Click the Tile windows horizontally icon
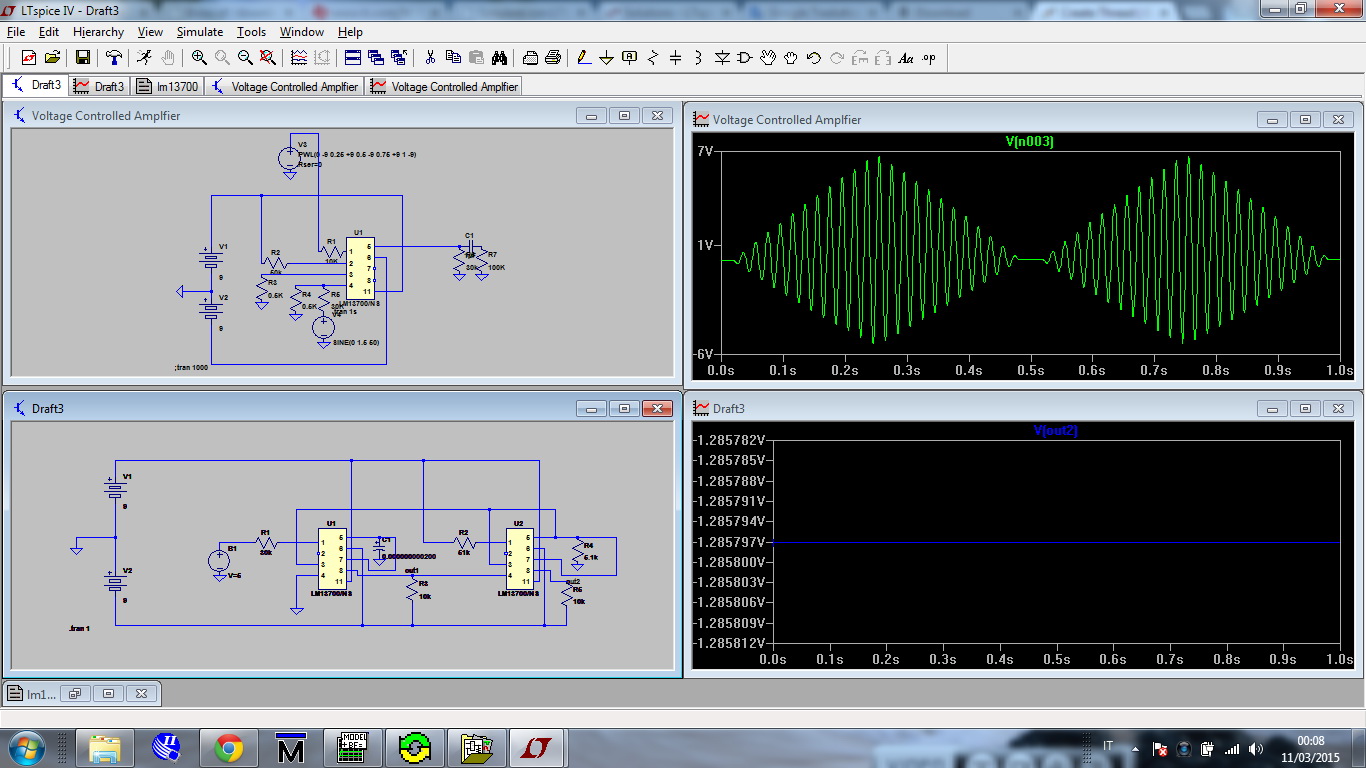This screenshot has width=1366, height=768. [x=353, y=58]
